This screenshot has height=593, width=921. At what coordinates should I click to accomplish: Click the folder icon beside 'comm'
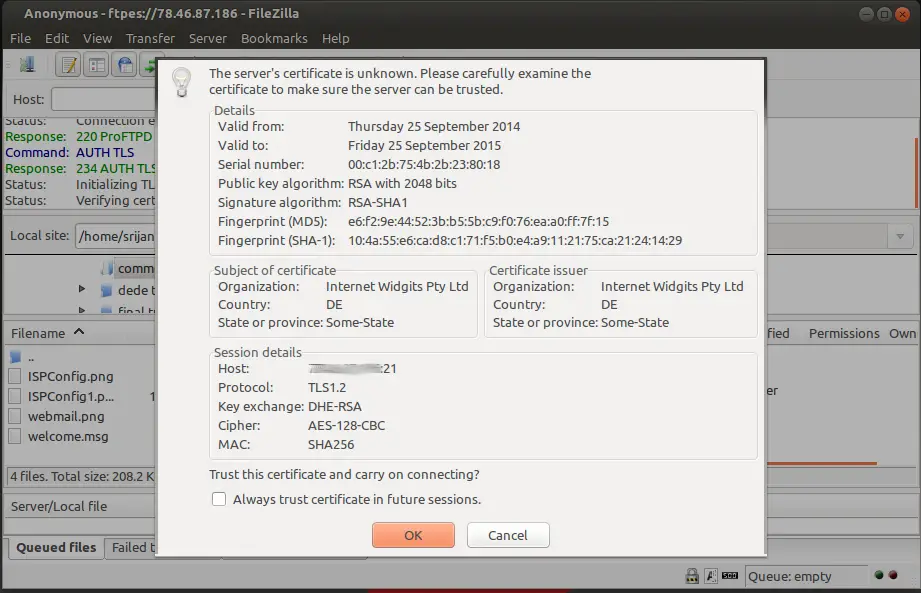click(x=107, y=268)
